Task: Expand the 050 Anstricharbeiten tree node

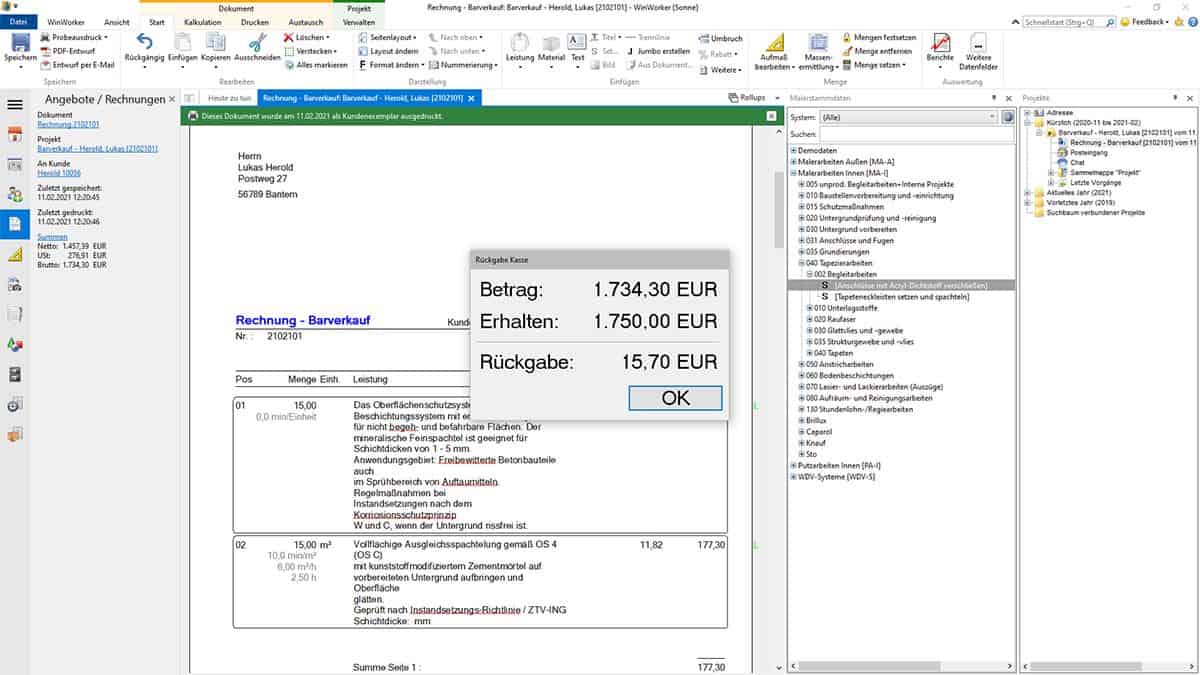Action: (x=801, y=364)
